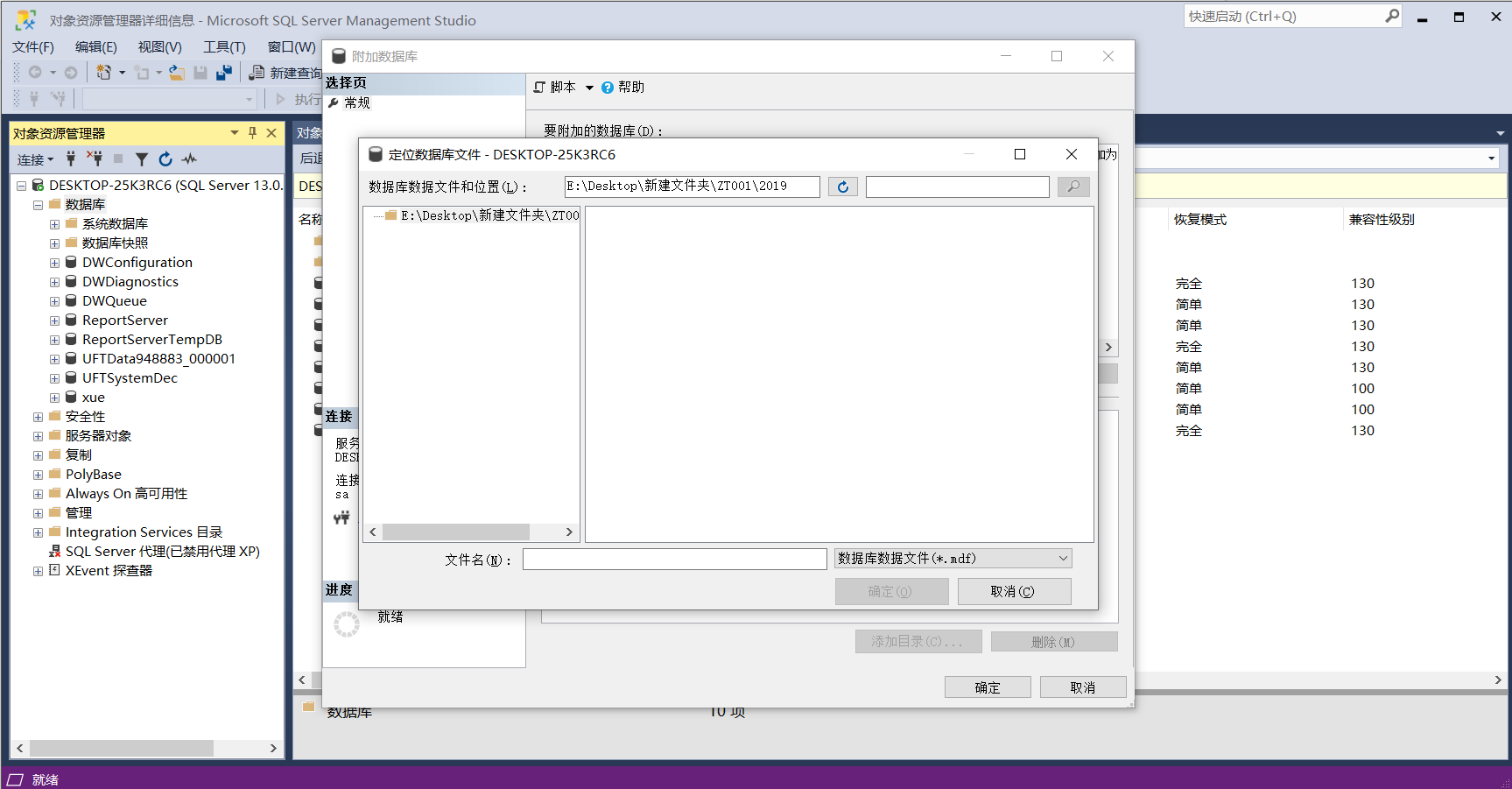Click the Navigate Forward toolbar arrow

click(x=71, y=73)
